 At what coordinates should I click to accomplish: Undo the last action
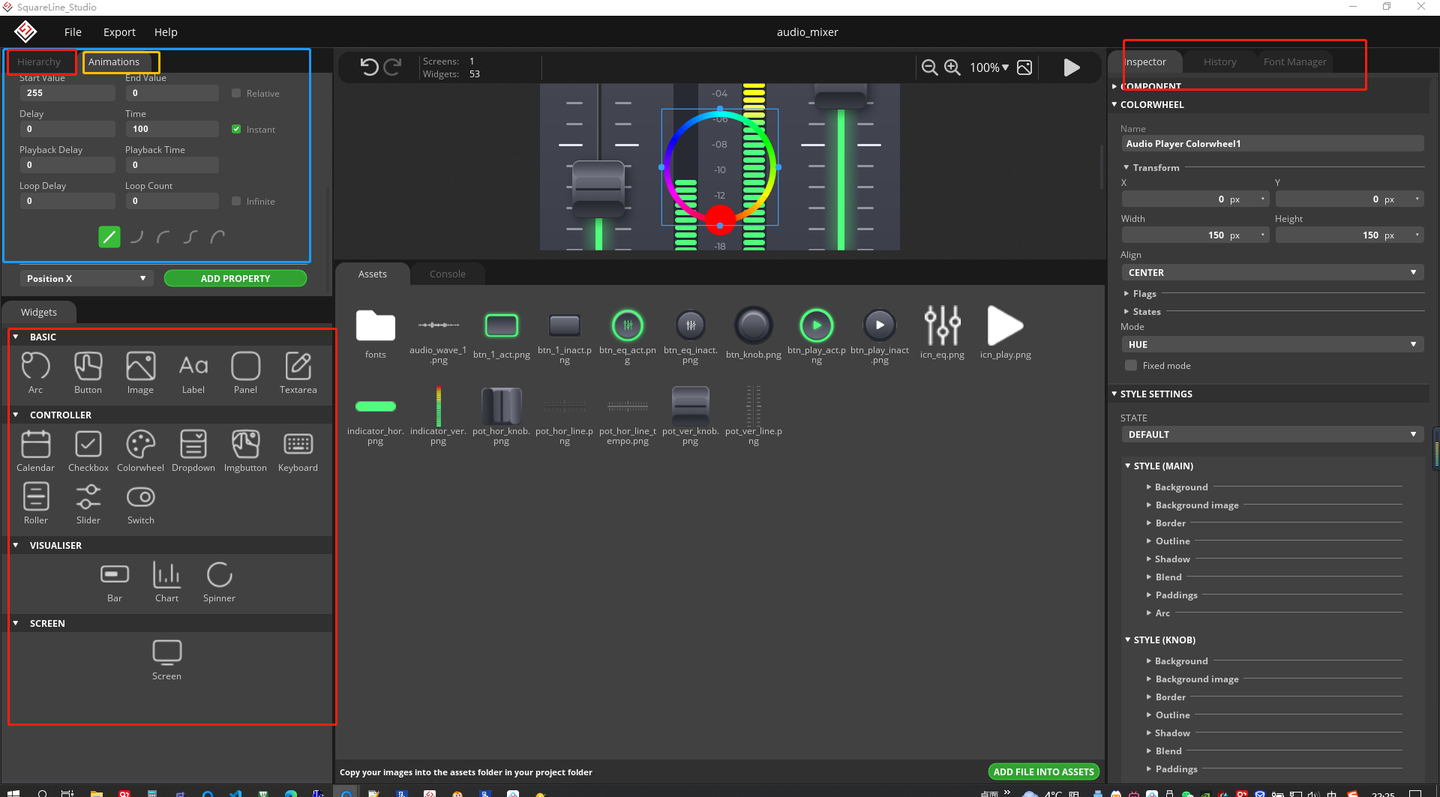369,67
